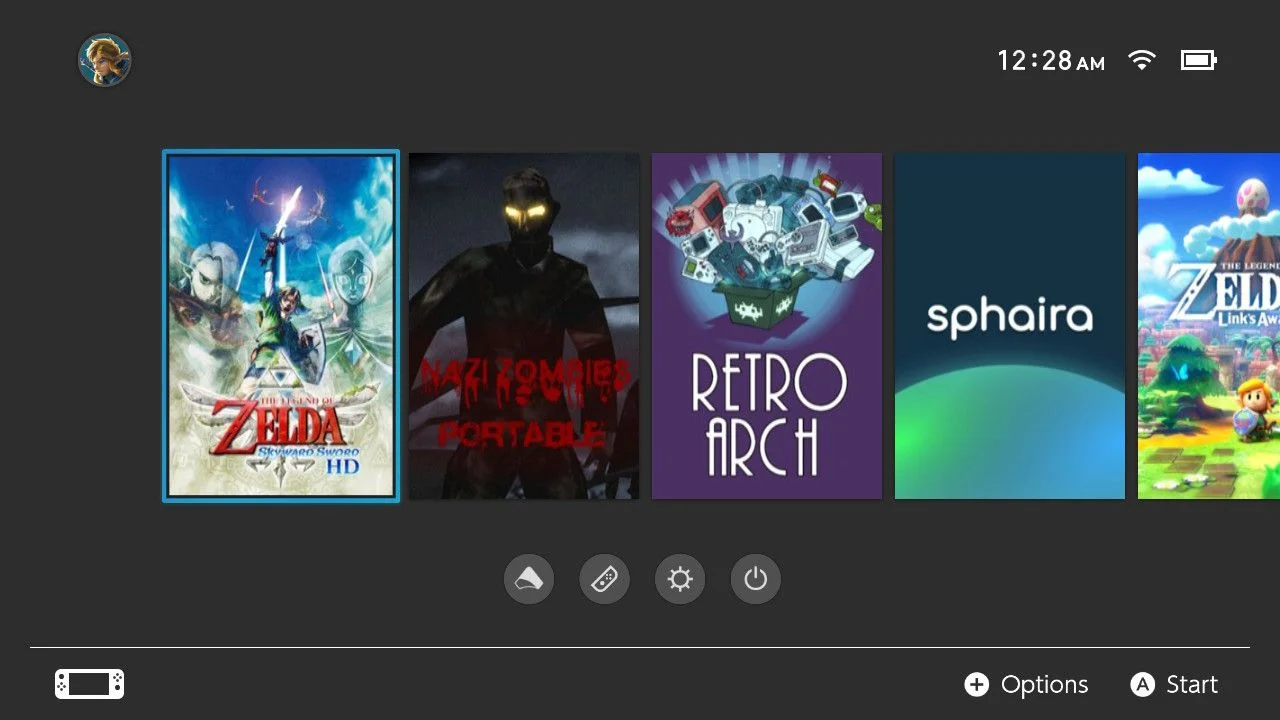The width and height of the screenshot is (1280, 720).
Task: Open the user profile avatar
Action: (x=105, y=60)
